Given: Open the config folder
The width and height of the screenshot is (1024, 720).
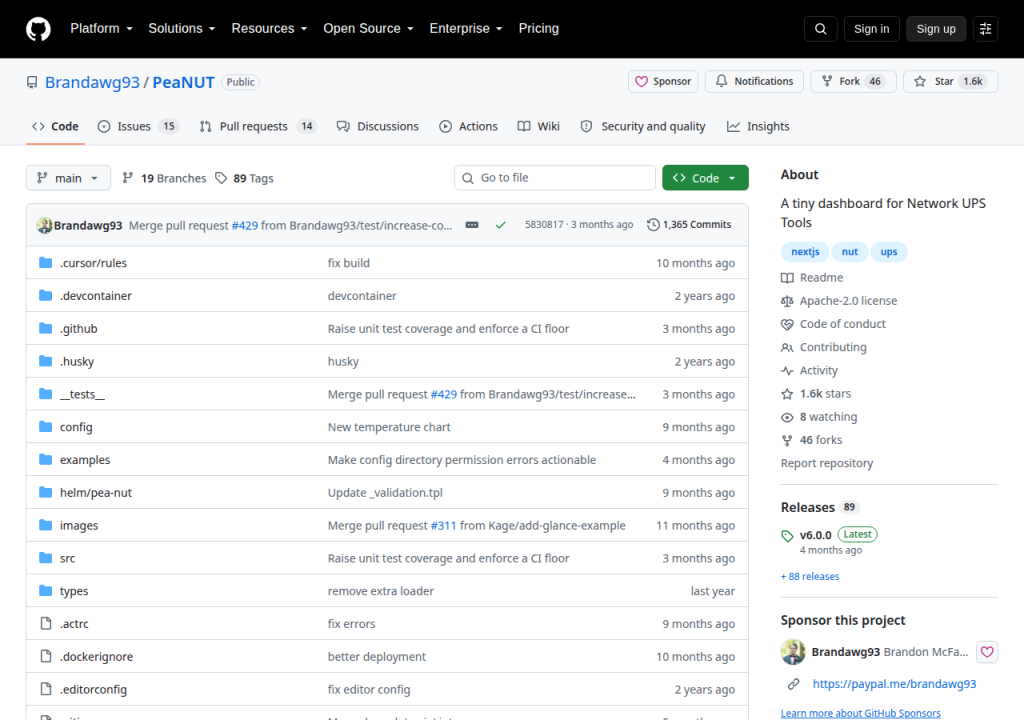Looking at the screenshot, I should click(x=76, y=427).
